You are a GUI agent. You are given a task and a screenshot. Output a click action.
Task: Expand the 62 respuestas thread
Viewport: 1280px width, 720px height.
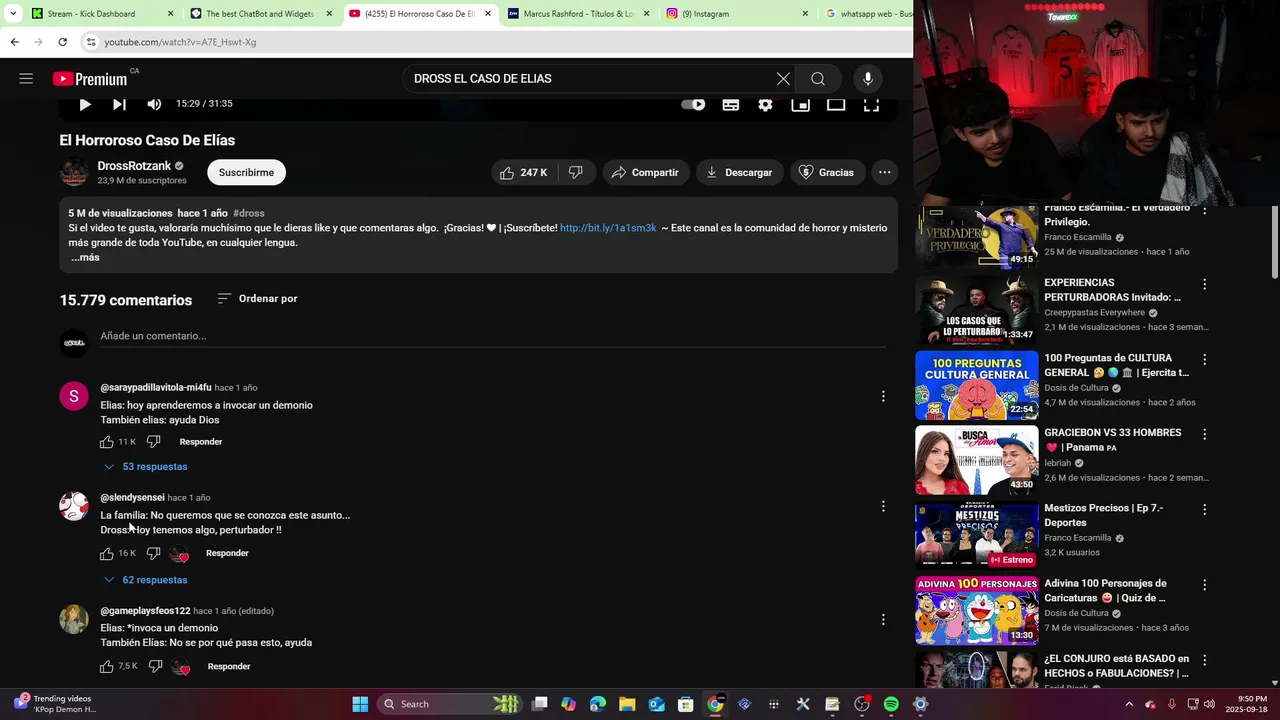tap(146, 580)
